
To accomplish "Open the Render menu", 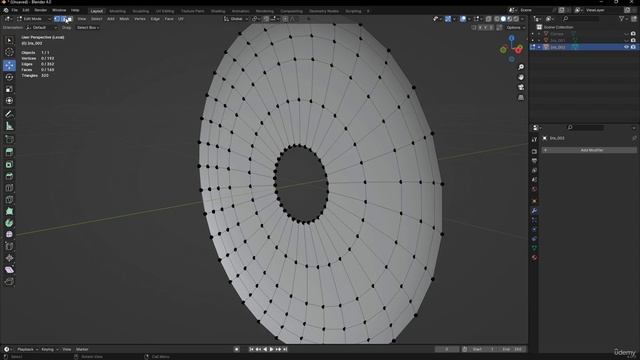I will click(x=40, y=10).
